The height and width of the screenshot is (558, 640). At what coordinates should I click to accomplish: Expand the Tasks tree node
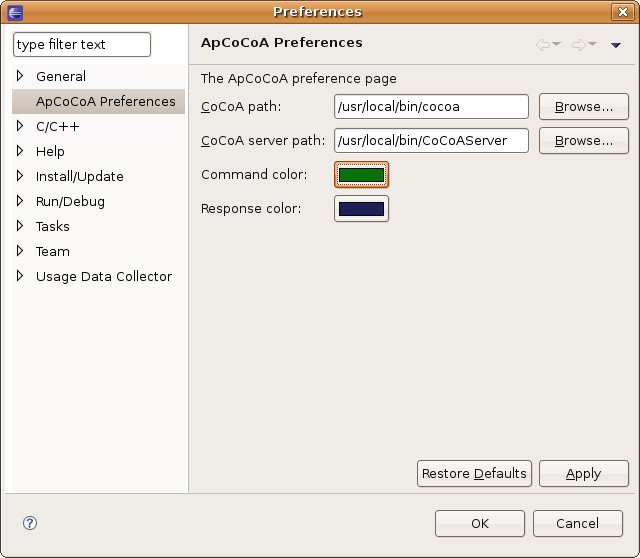[x=20, y=226]
